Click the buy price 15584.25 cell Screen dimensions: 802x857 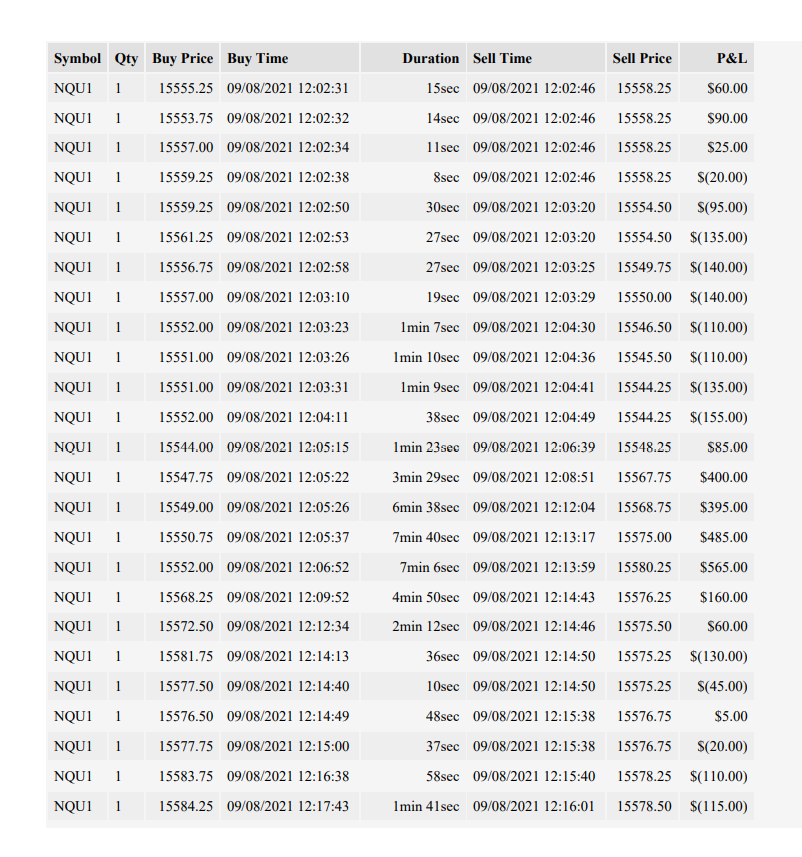coord(183,806)
